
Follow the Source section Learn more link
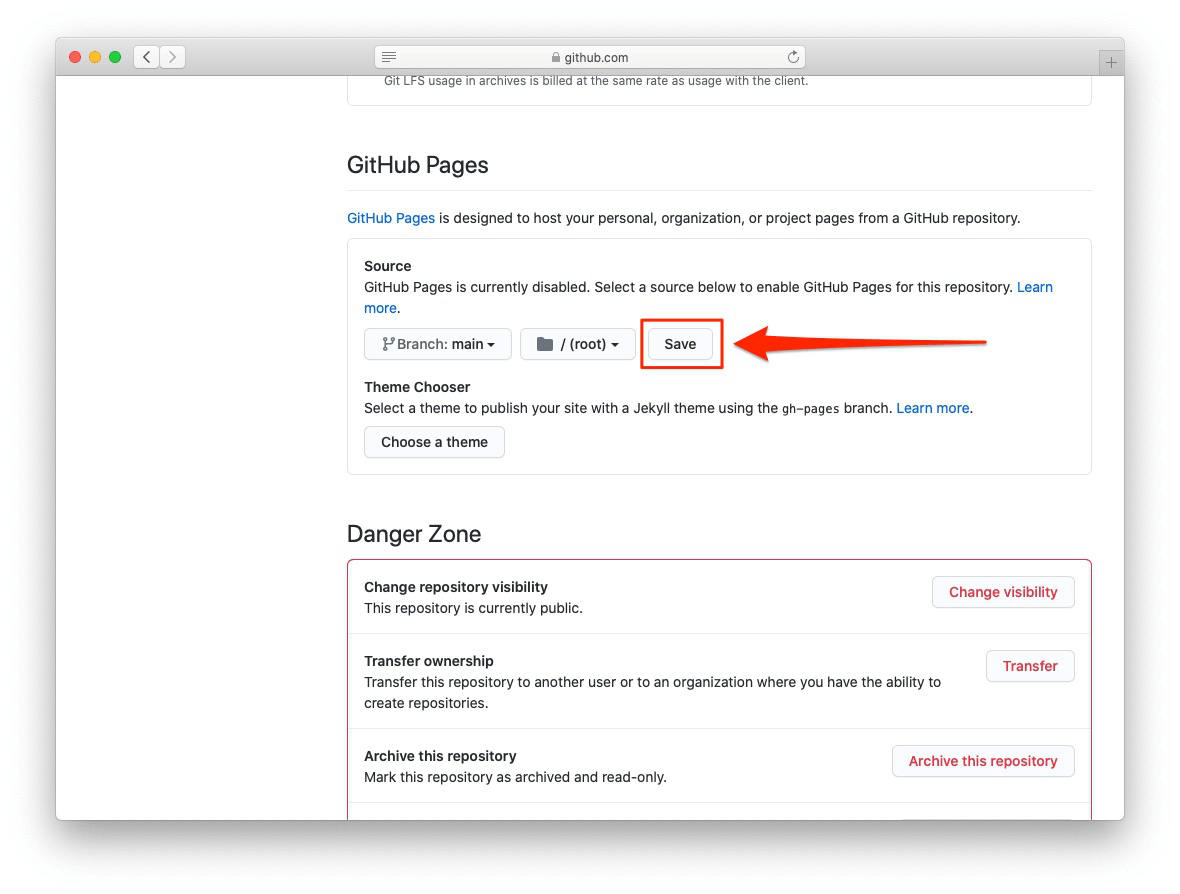coord(1035,287)
